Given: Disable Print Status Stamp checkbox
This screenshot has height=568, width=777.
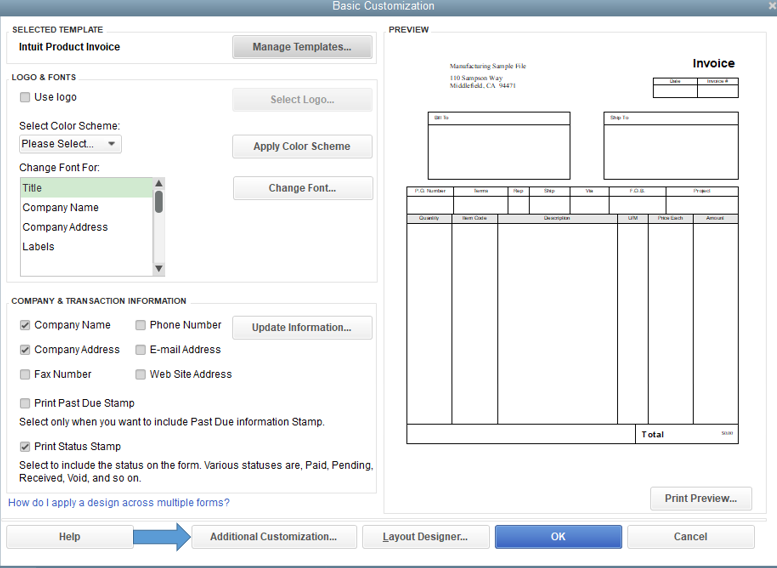Looking at the screenshot, I should pyautogui.click(x=25, y=447).
